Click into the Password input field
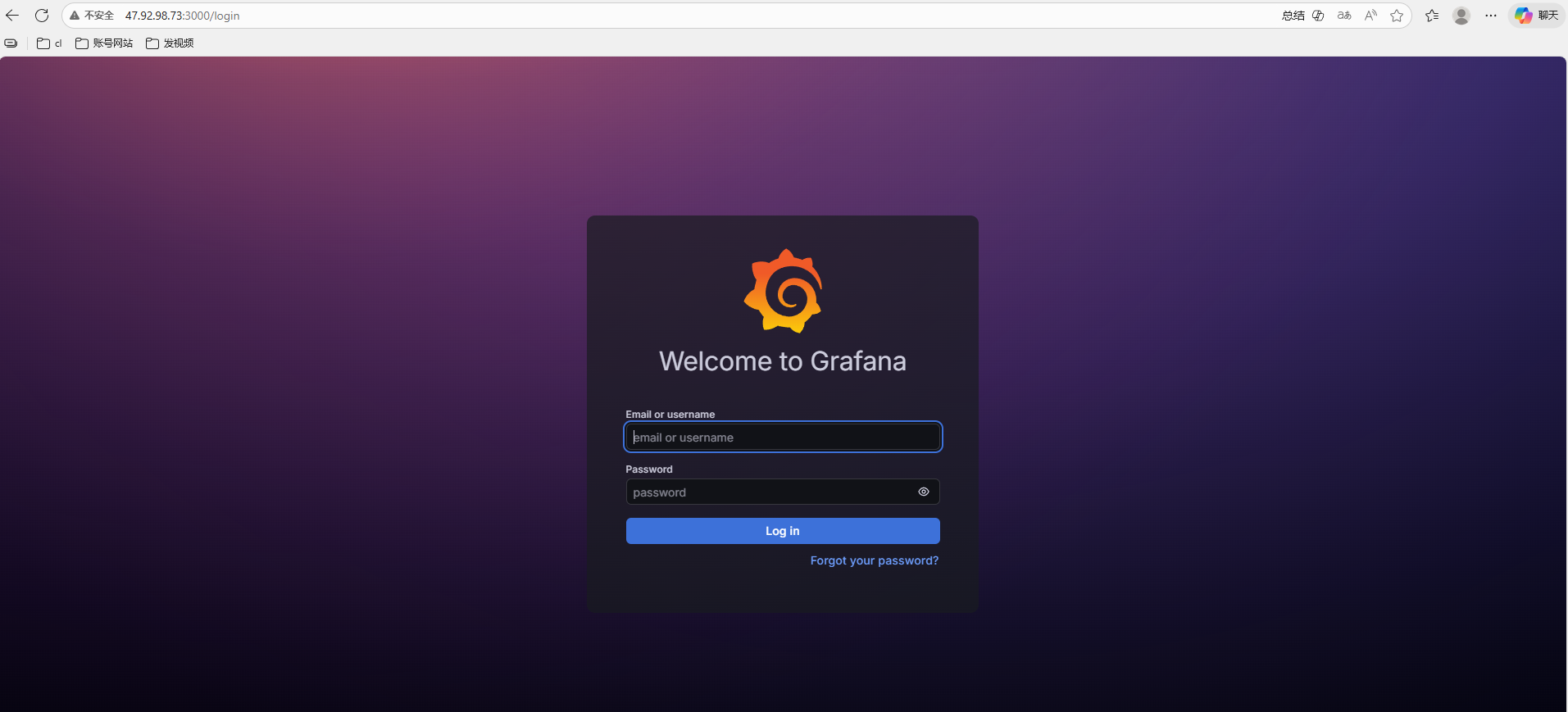 pyautogui.click(x=769, y=492)
